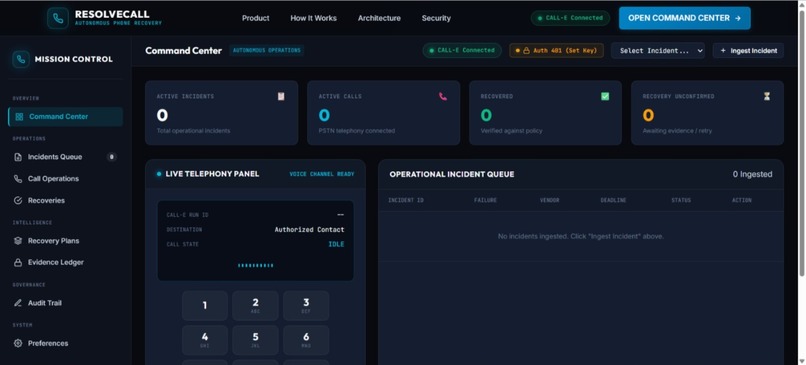Click the lock icon in Auth 401 badge
The width and height of the screenshot is (806, 365).
[526, 50]
